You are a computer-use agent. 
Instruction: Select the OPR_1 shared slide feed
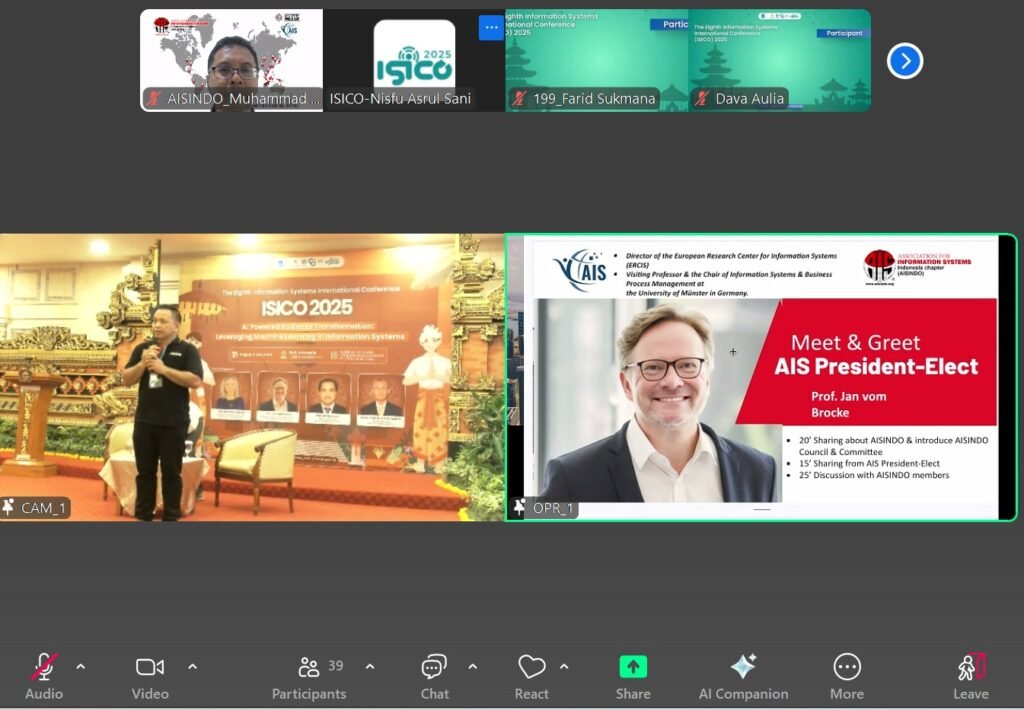tap(761, 378)
